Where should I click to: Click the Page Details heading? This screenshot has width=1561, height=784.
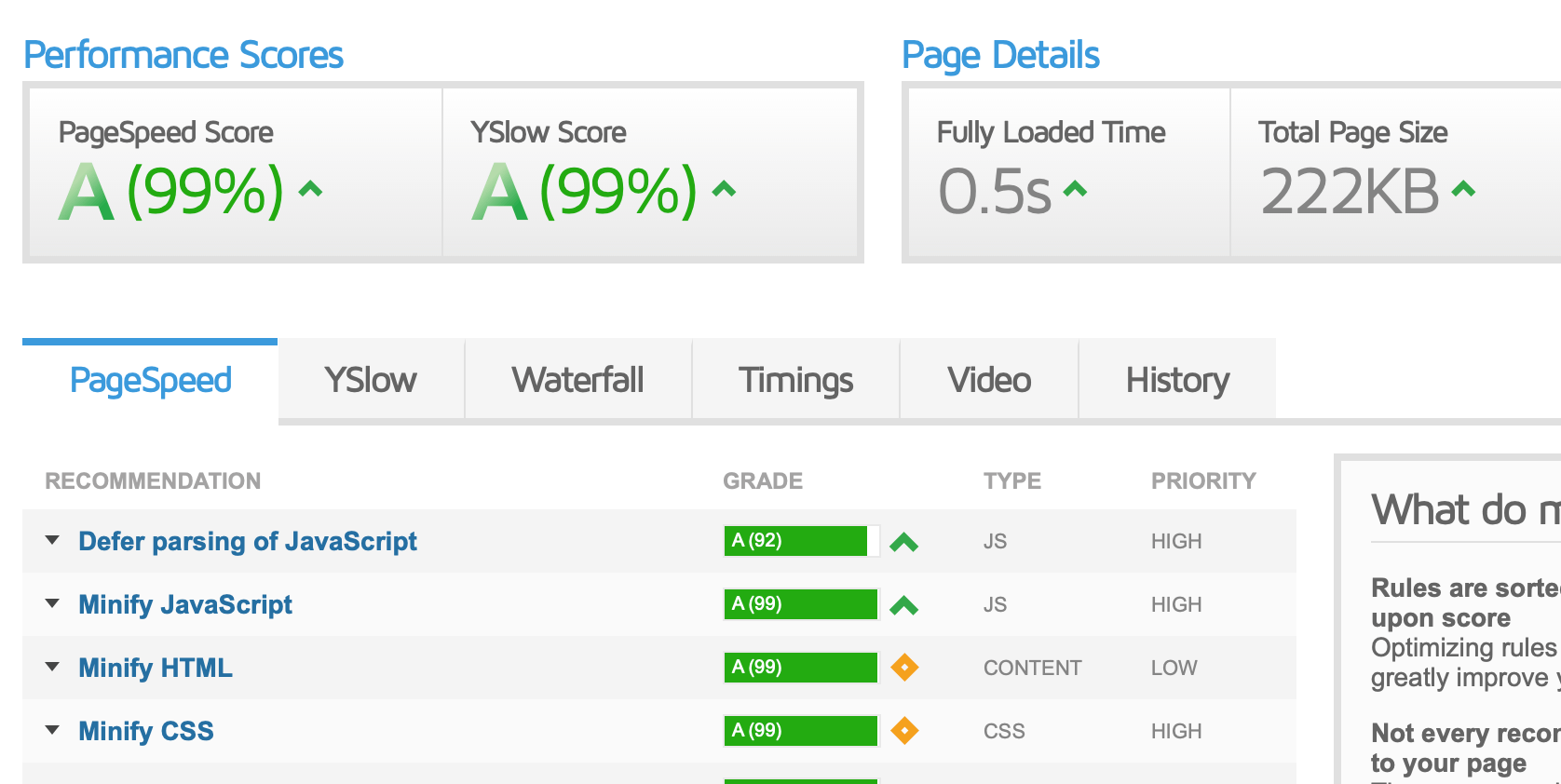click(x=1000, y=55)
